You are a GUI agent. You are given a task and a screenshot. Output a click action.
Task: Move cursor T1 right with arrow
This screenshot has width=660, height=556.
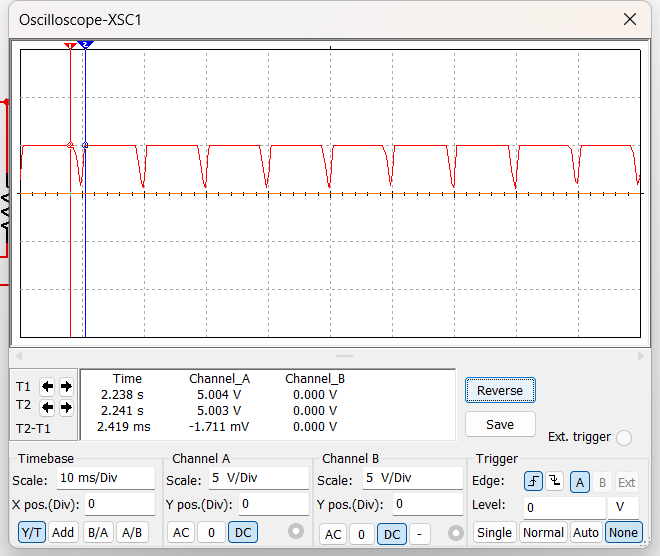[66, 386]
